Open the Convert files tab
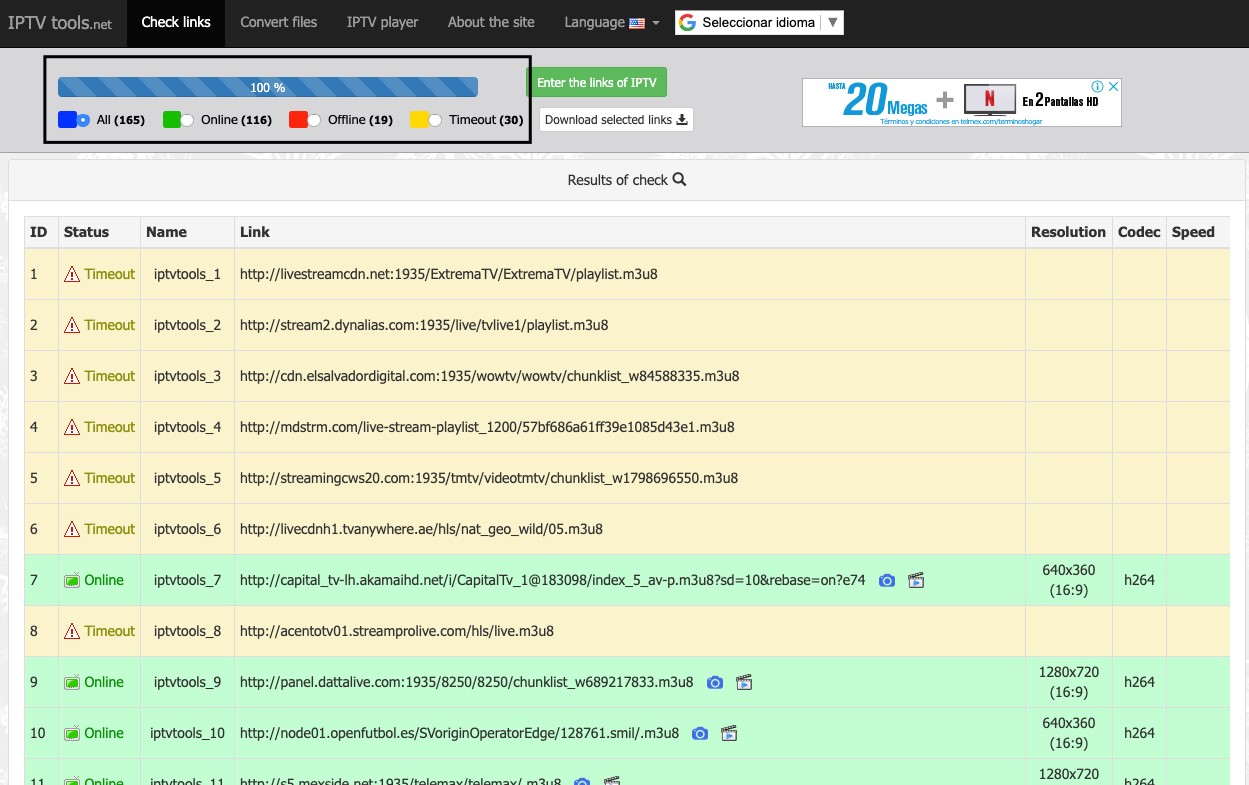This screenshot has height=785, width=1249. [x=278, y=23]
